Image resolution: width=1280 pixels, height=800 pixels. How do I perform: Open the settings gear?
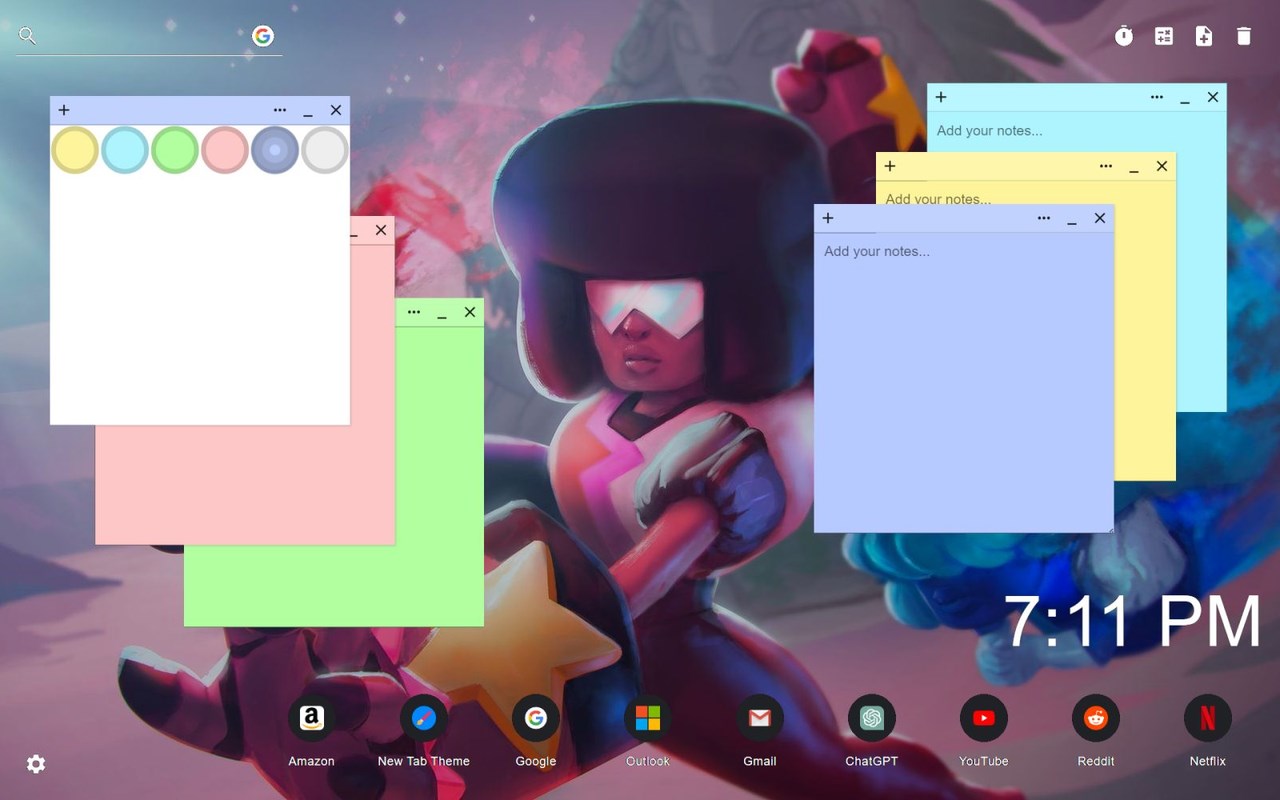point(36,764)
